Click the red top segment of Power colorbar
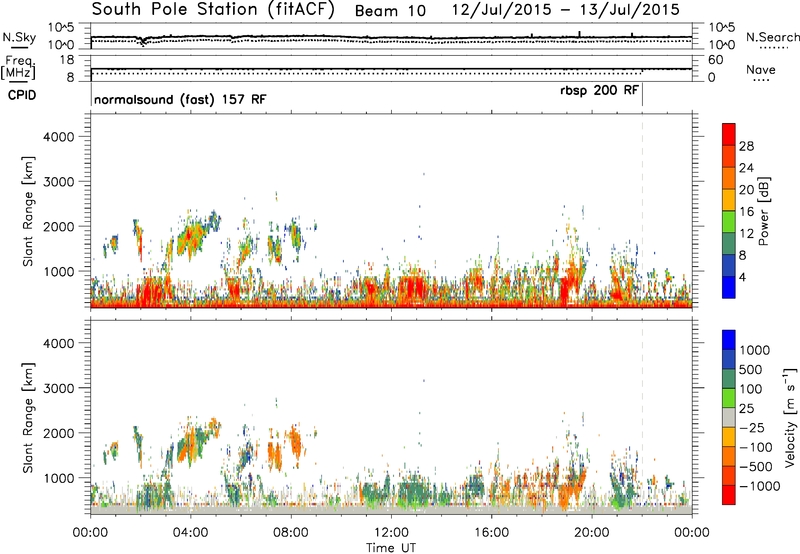Screen dimensions: 800x554 click(729, 134)
